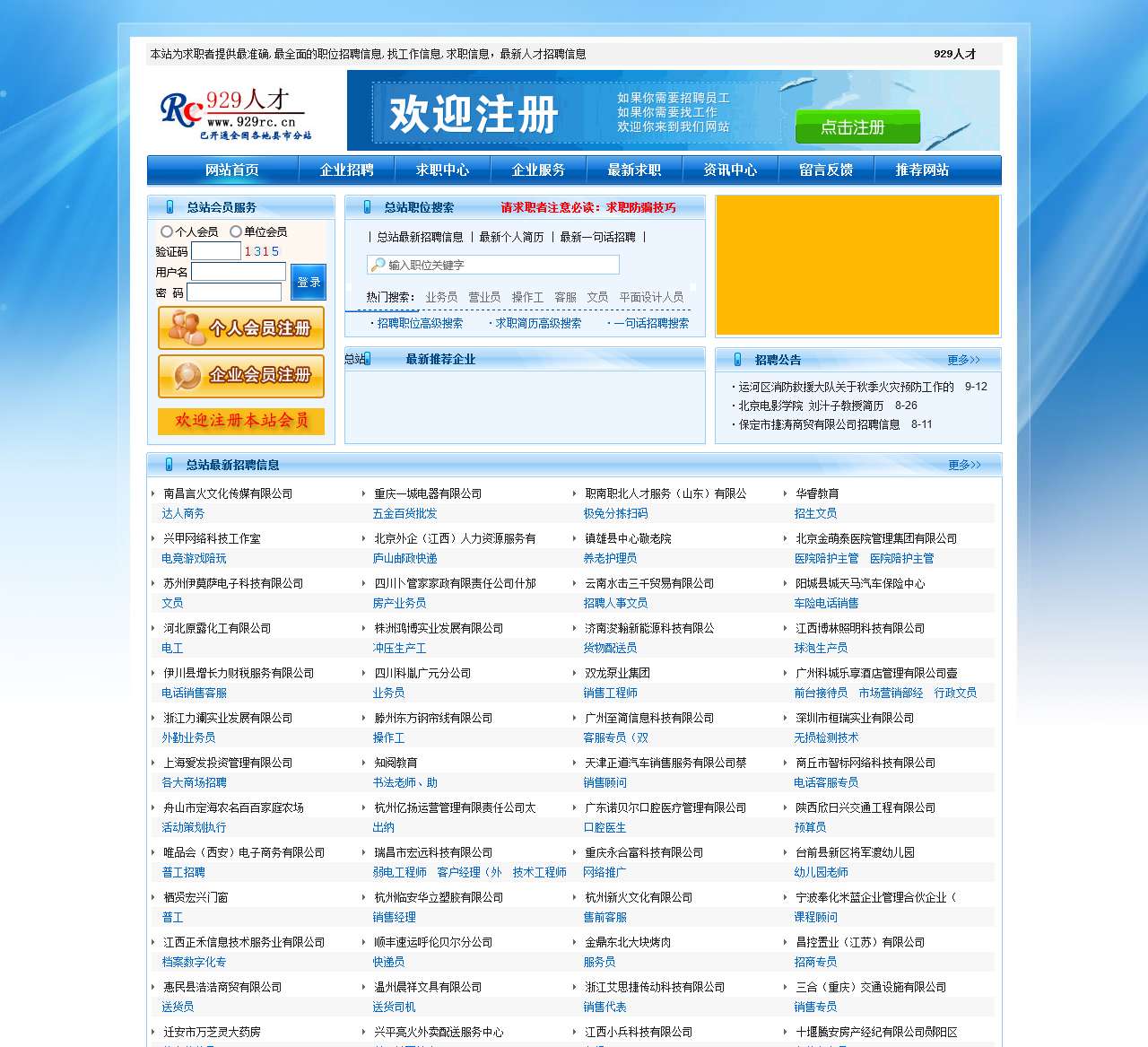
Task: Open the 北京电影学院 刘十子教授简历 announcement
Action: [x=810, y=406]
